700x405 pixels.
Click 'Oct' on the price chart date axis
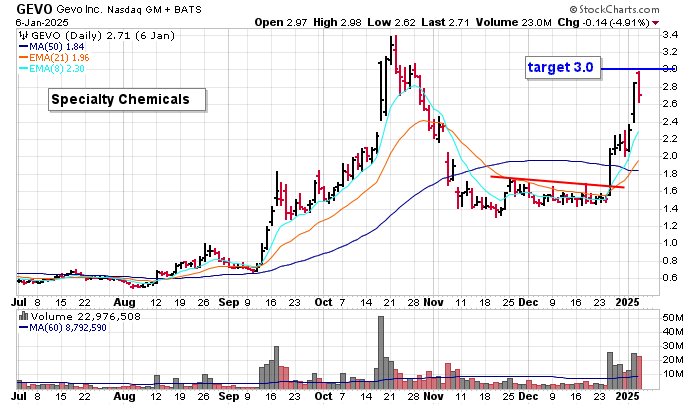(323, 302)
